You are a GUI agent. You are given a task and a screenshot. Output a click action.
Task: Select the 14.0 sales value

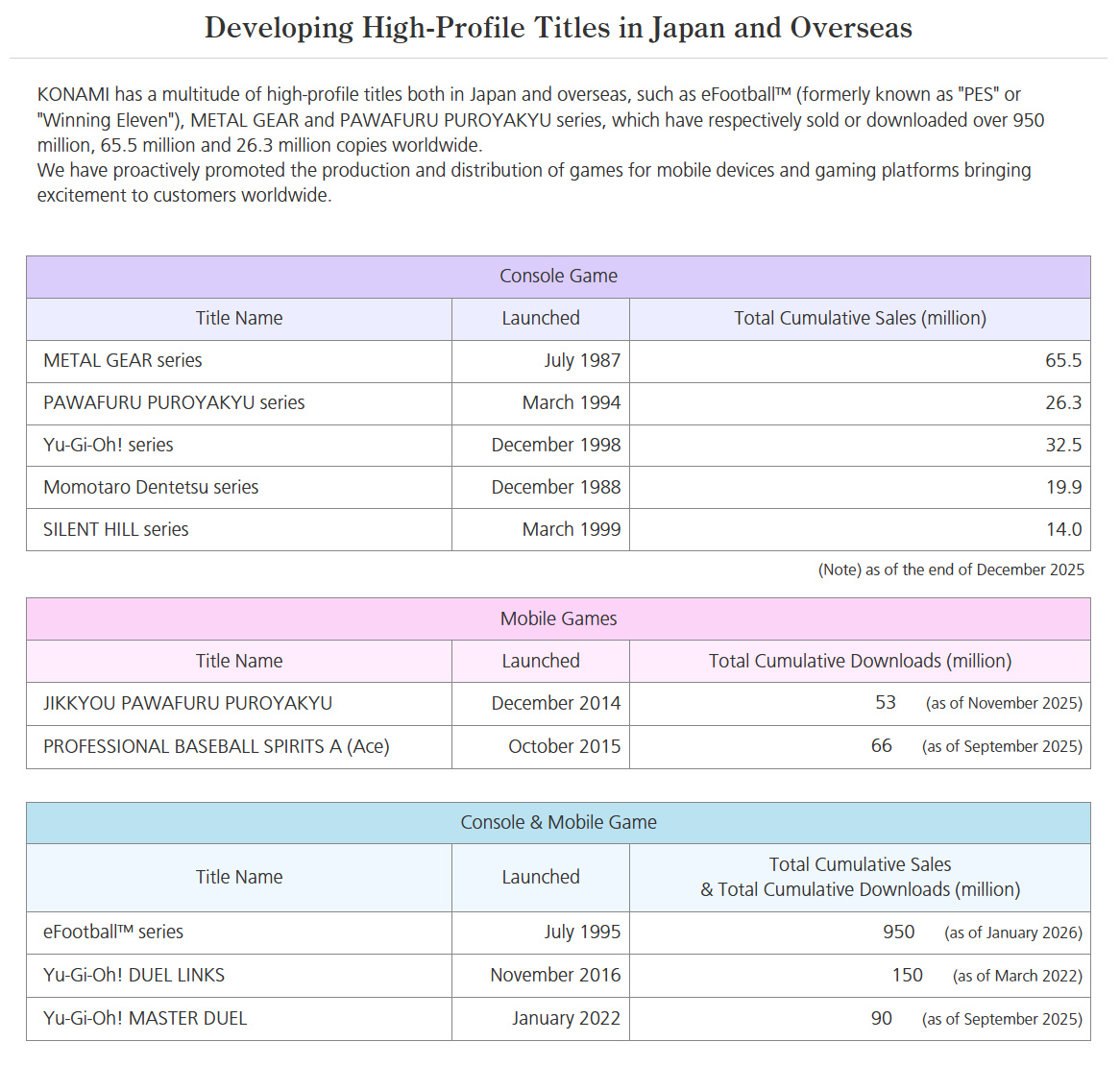(1063, 529)
